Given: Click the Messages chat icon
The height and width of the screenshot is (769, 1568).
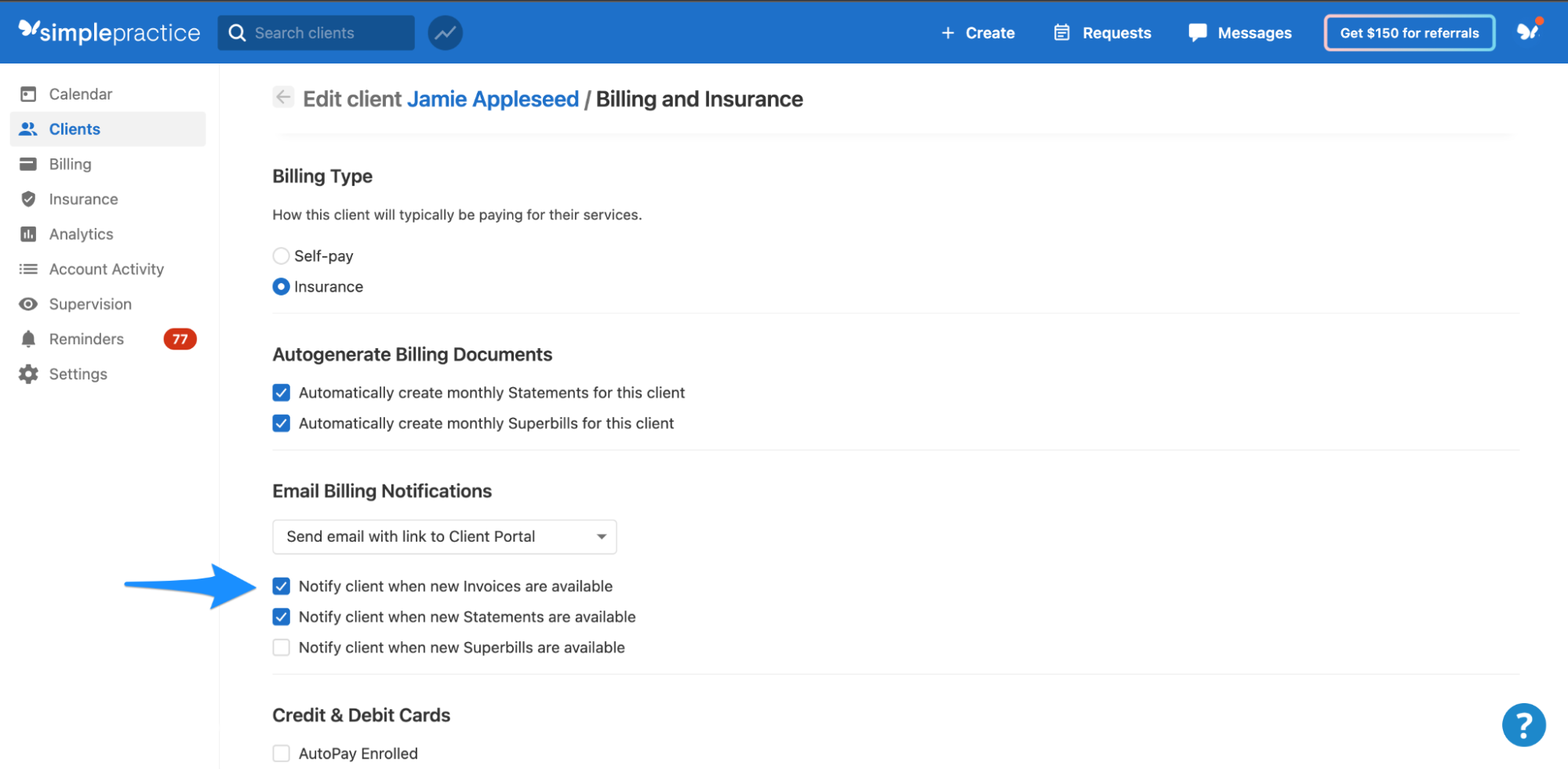Looking at the screenshot, I should 1198,32.
